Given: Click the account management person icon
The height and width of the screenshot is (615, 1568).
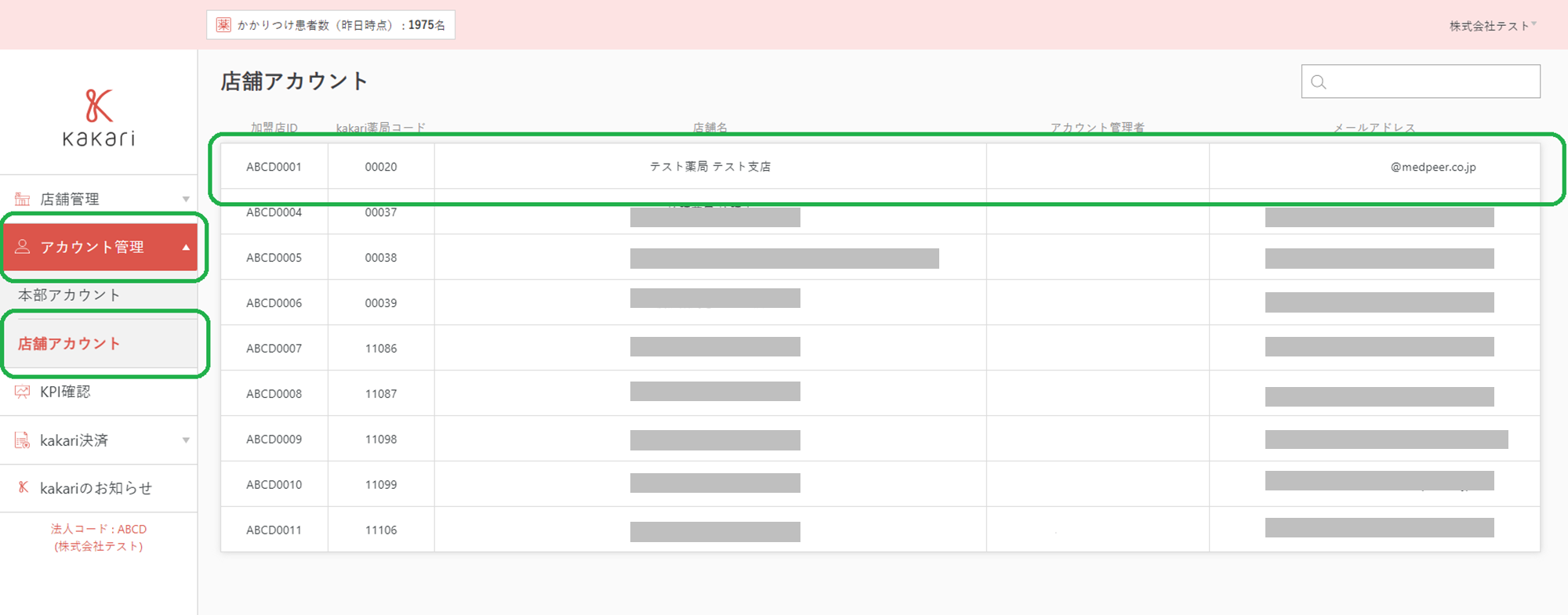Looking at the screenshot, I should click(x=23, y=247).
